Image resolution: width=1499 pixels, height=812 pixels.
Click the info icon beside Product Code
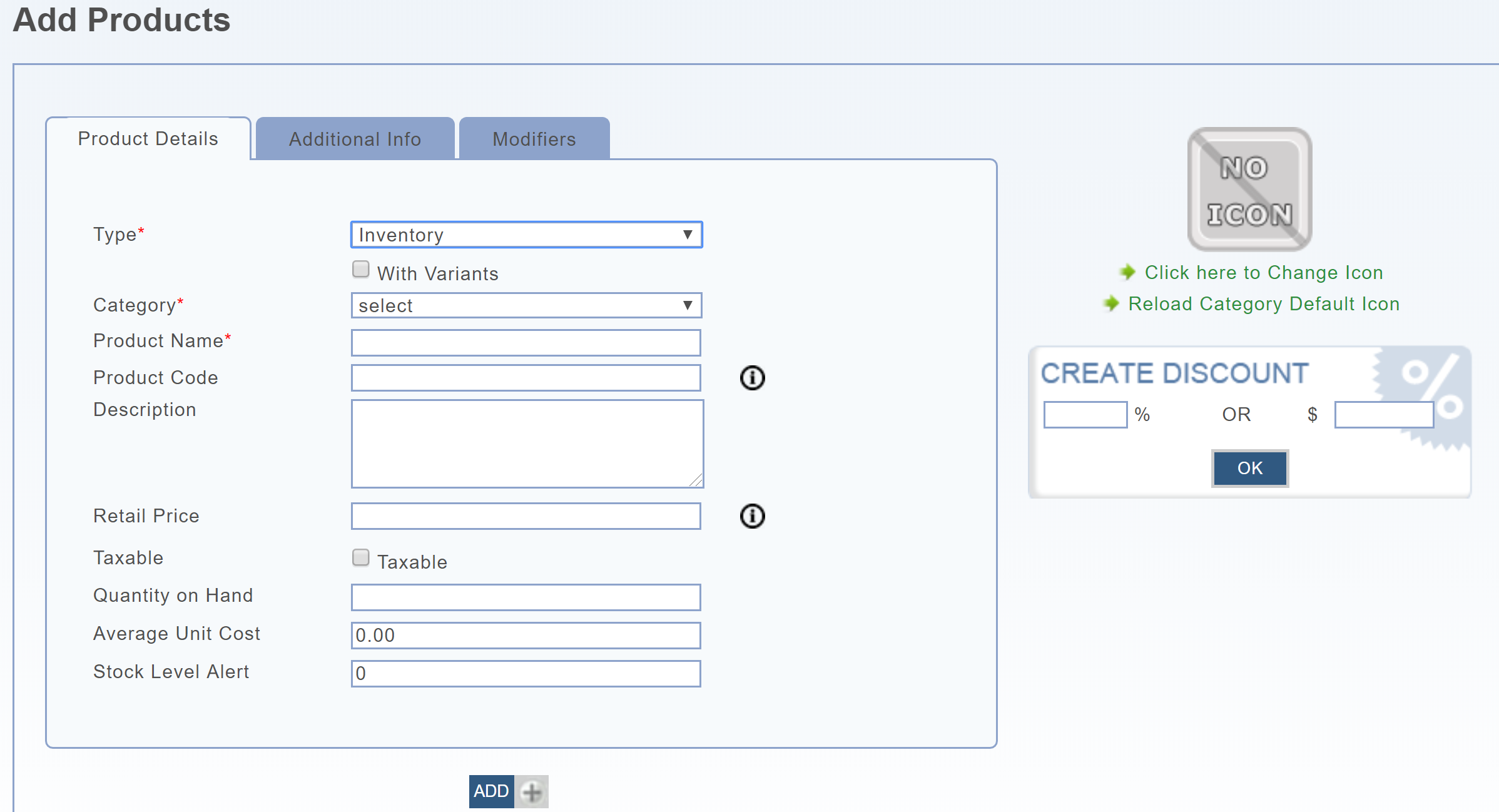[752, 378]
